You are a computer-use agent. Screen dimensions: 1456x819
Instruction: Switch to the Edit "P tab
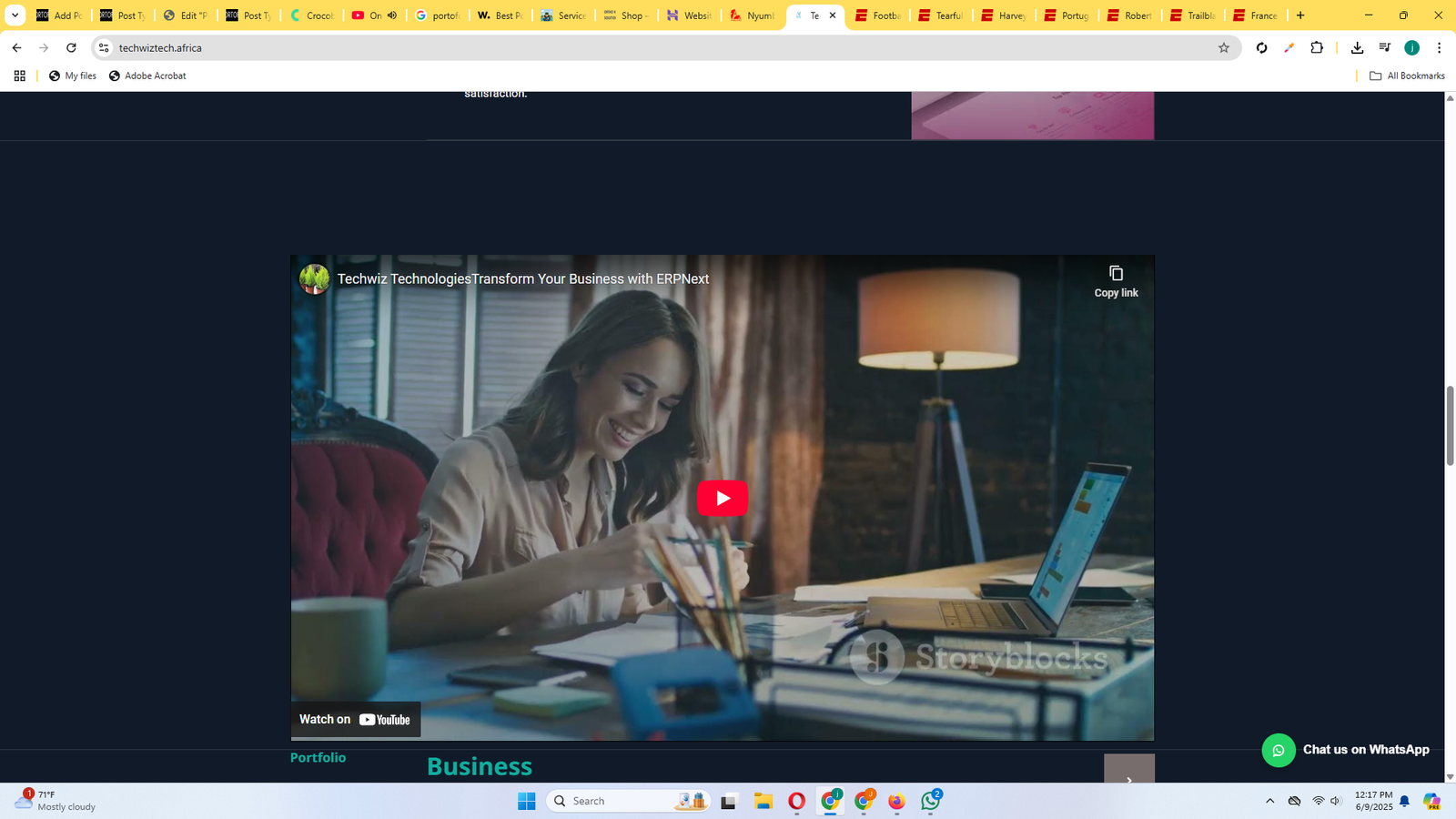click(x=185, y=15)
